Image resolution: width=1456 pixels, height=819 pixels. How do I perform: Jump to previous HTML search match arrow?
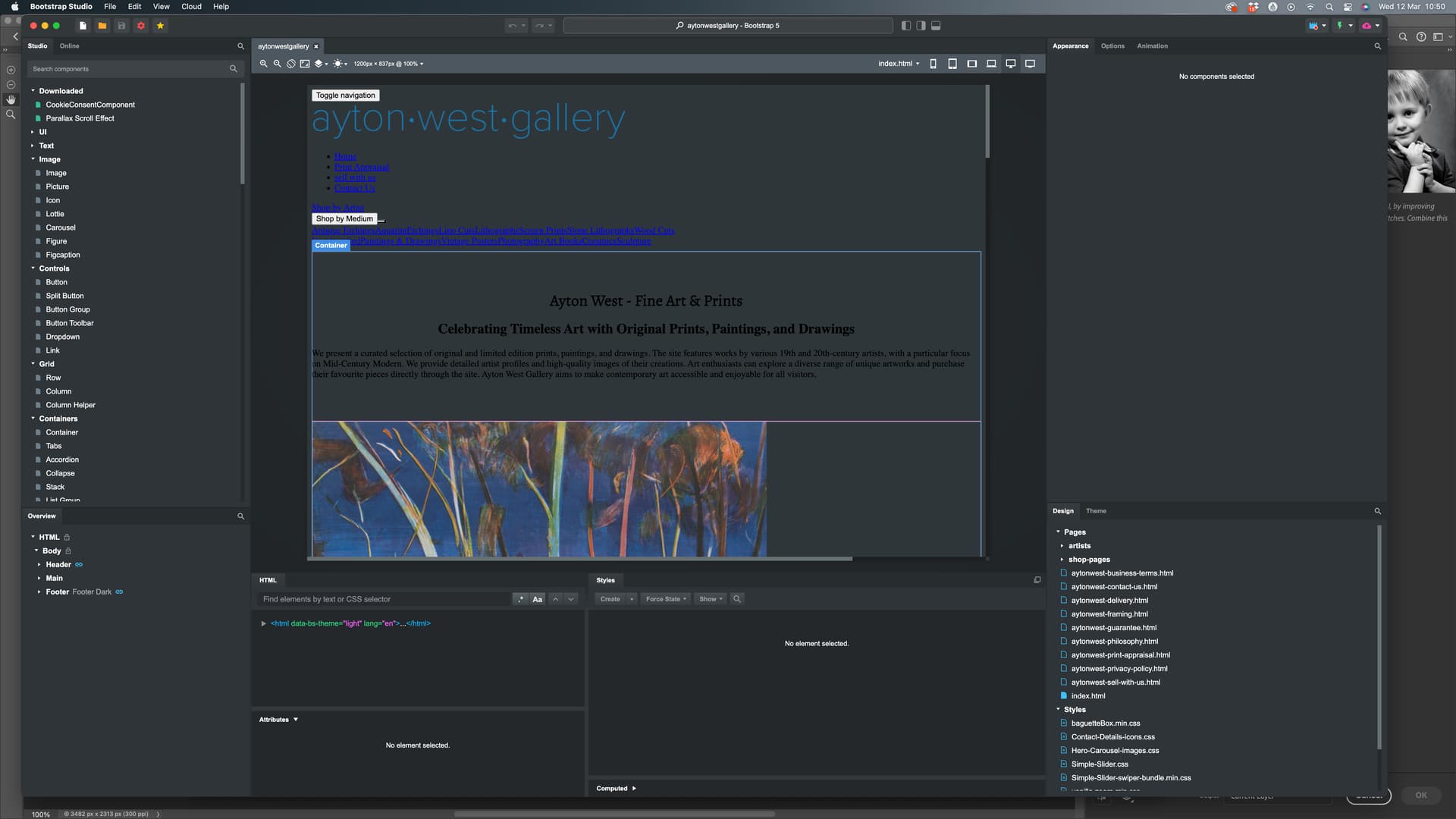pos(556,599)
